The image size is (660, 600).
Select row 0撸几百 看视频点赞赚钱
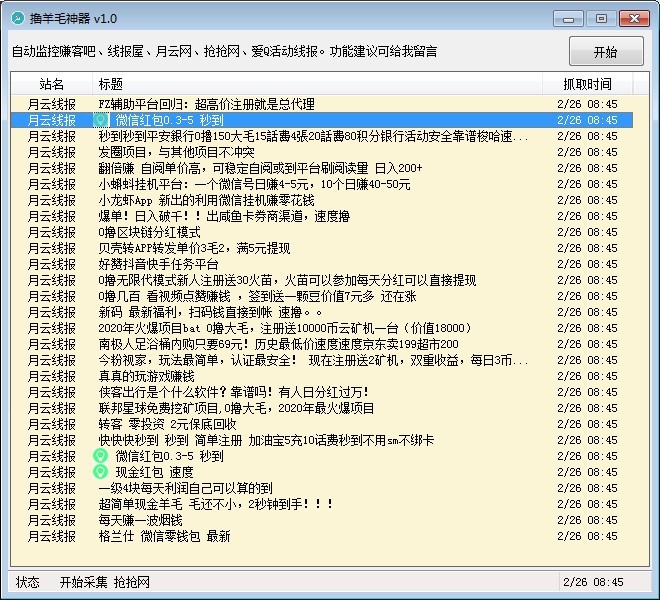[322, 296]
